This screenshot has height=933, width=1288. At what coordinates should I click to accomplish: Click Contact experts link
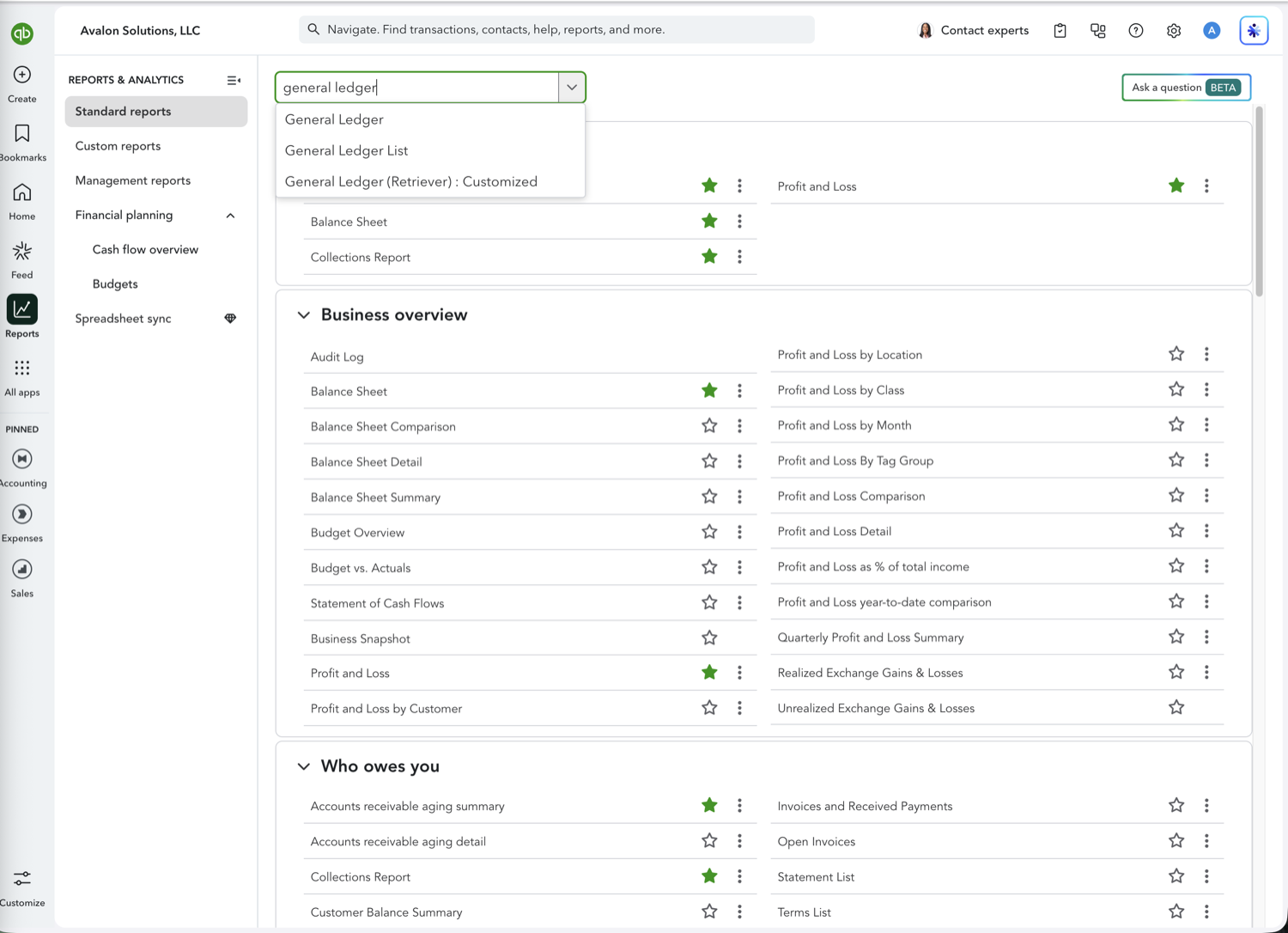tap(973, 30)
